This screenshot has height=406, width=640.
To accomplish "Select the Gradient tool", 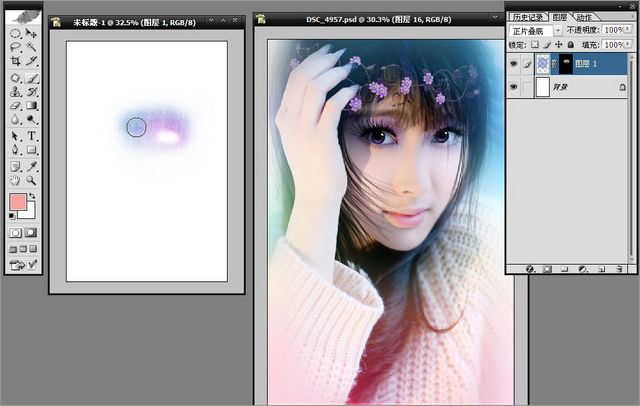I will click(x=31, y=106).
